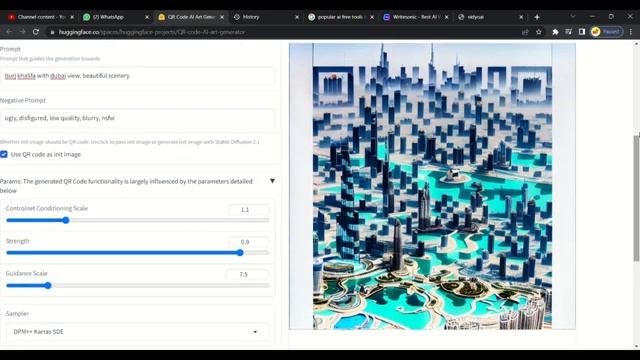This screenshot has width=640, height=360.
Task: Click the Guidance Scale value box
Action: pyautogui.click(x=247, y=275)
